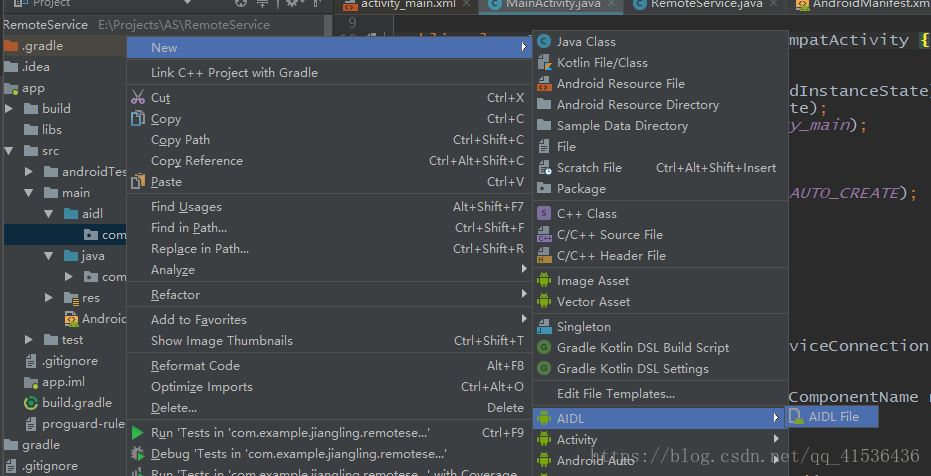Click the Paste clipboard icon
931x476 pixels.
(138, 182)
